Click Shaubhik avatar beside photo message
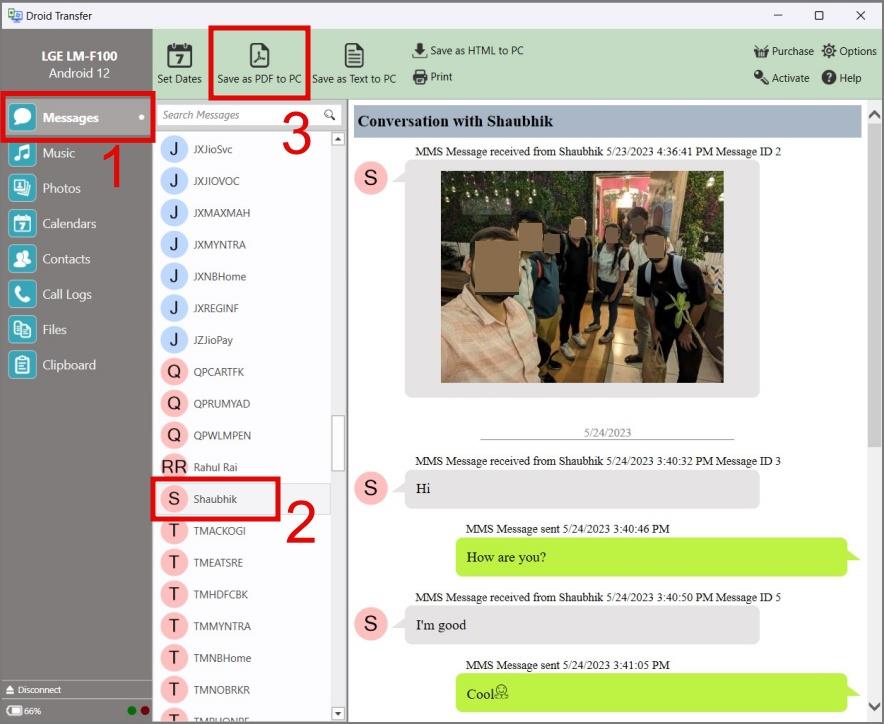The width and height of the screenshot is (884, 724). point(370,178)
